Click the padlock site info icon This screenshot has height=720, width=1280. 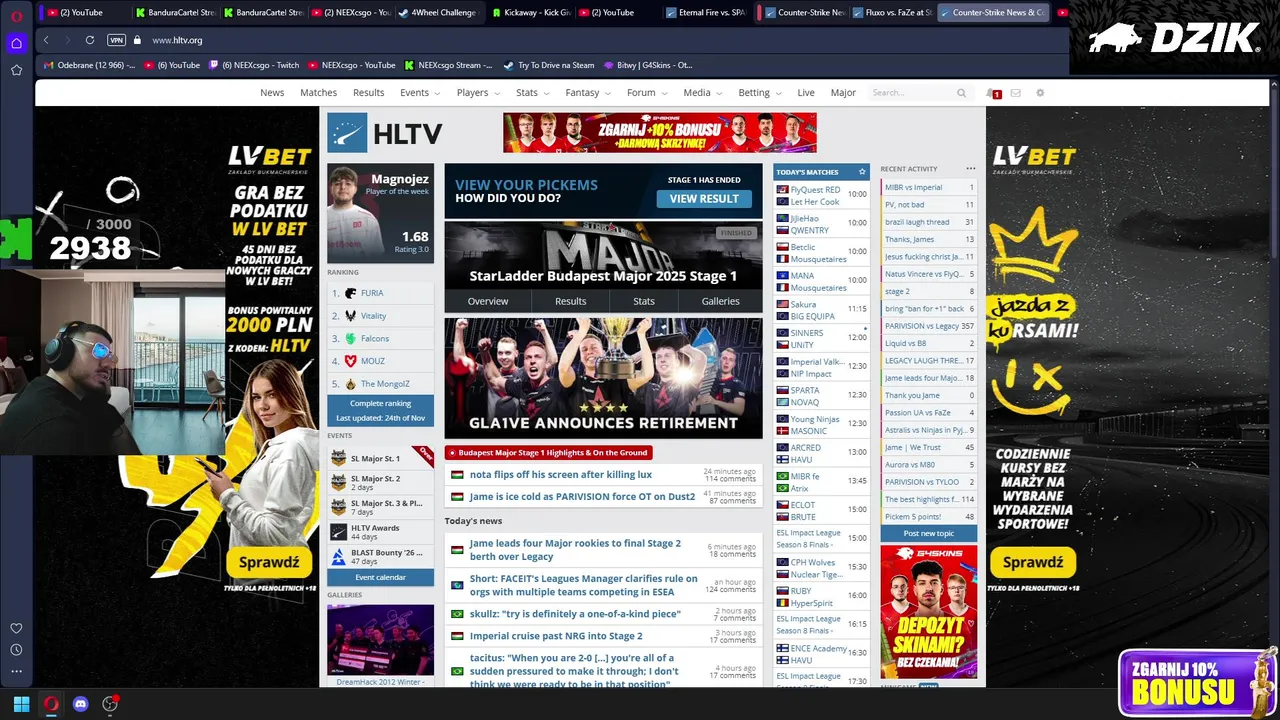[x=137, y=40]
